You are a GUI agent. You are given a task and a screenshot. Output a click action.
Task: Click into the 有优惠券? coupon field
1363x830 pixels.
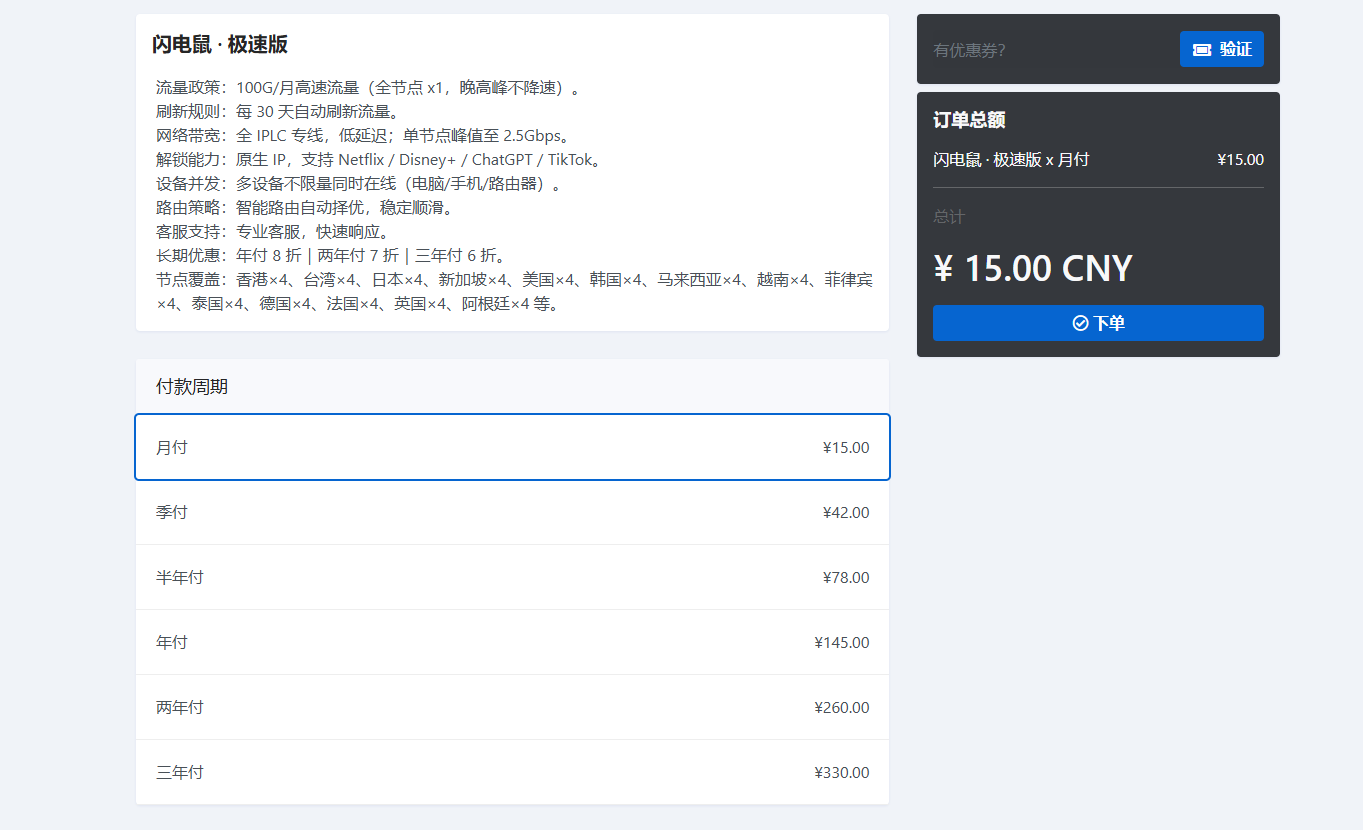click(x=1045, y=50)
